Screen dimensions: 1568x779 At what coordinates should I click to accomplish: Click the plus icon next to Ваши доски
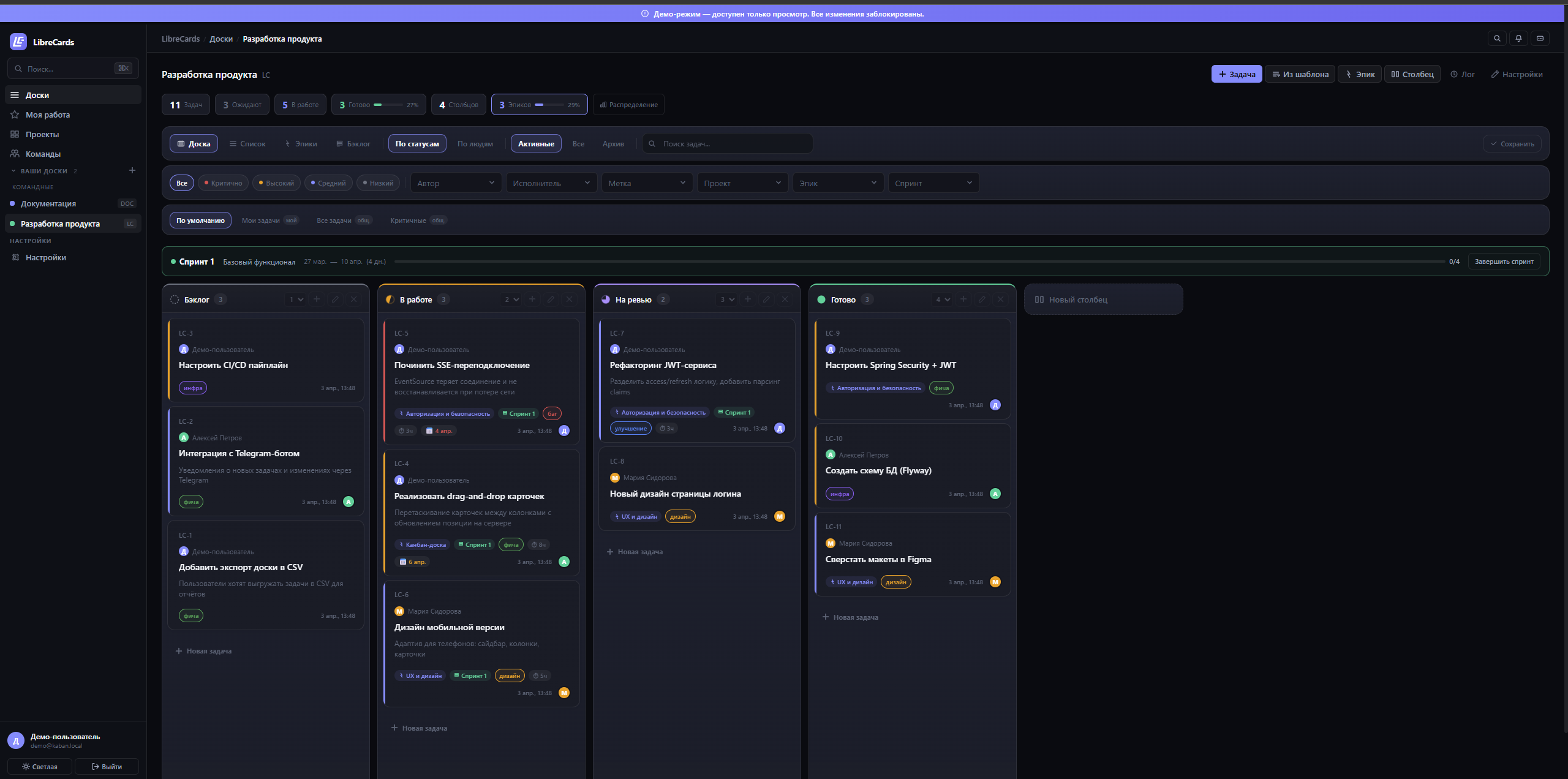click(132, 170)
